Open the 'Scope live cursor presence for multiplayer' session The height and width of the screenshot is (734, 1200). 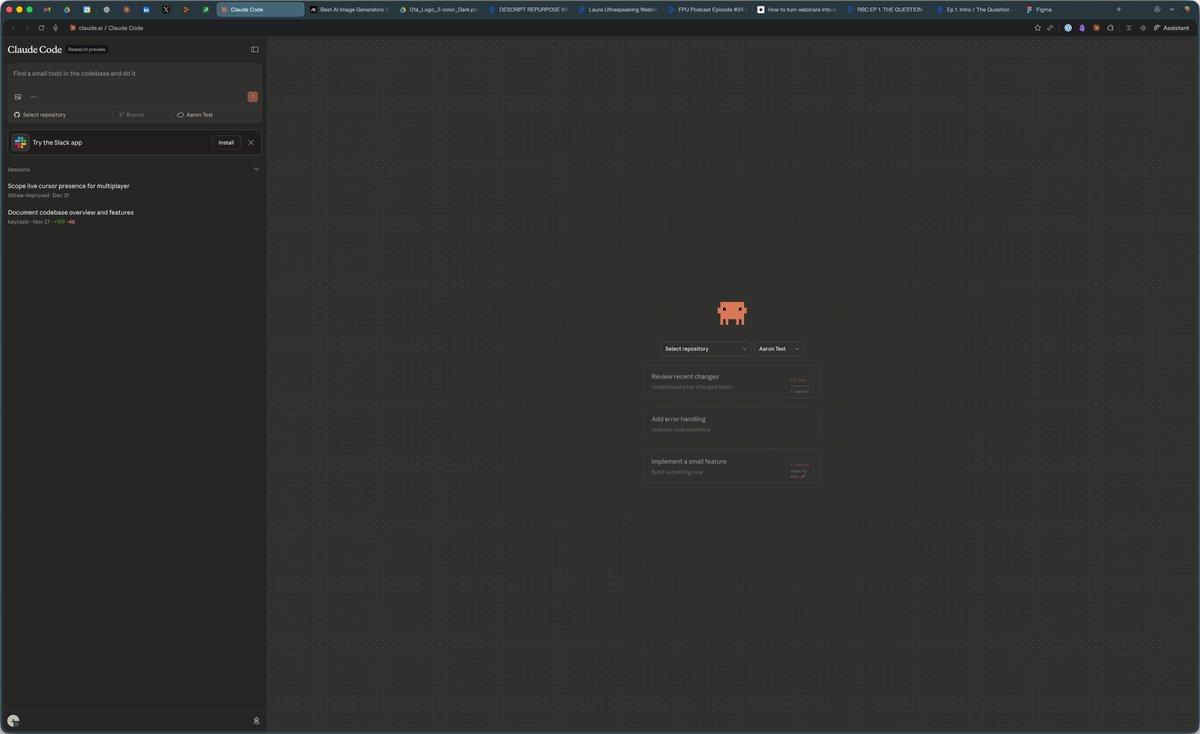click(x=134, y=190)
